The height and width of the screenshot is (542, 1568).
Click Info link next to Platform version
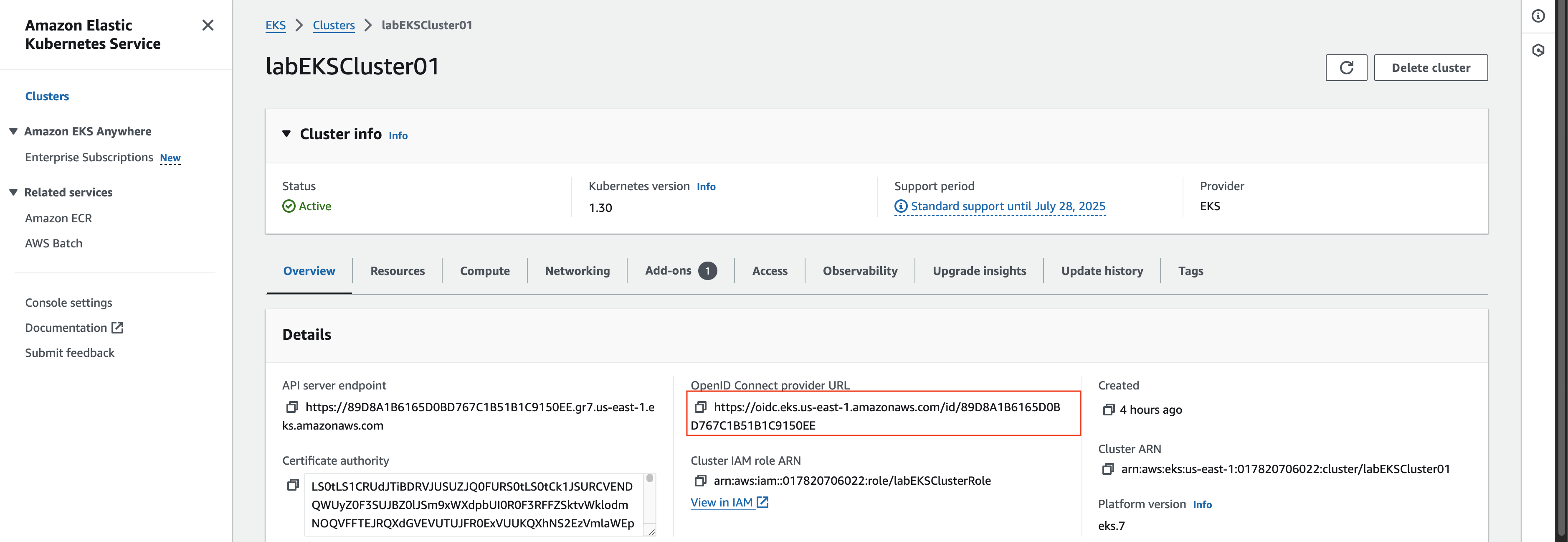coord(1202,505)
